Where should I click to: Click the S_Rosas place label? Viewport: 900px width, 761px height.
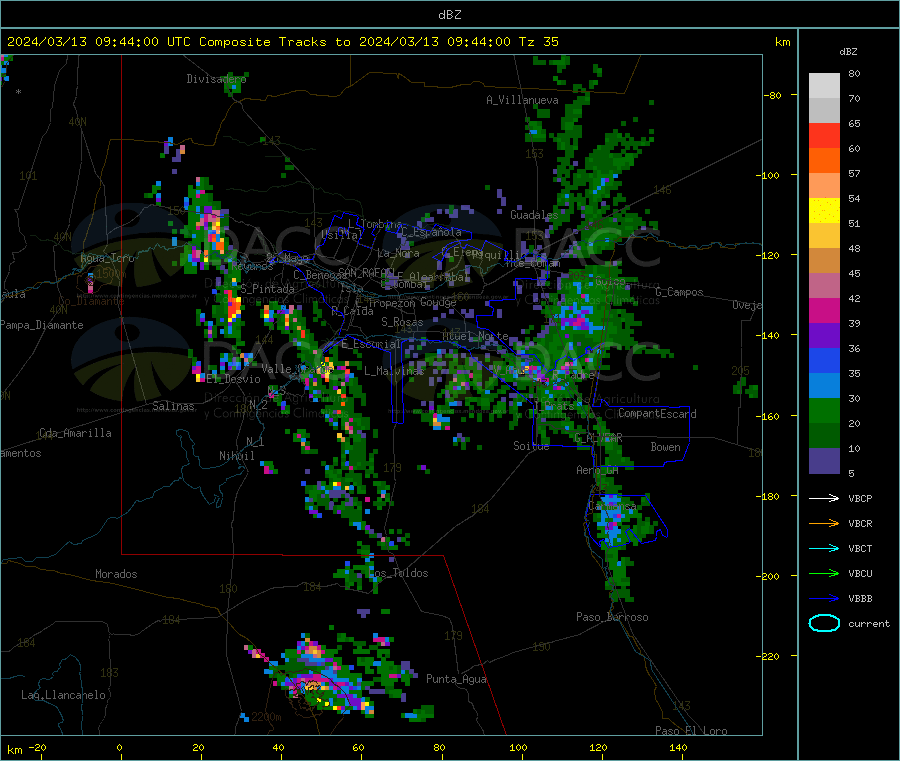(x=402, y=322)
